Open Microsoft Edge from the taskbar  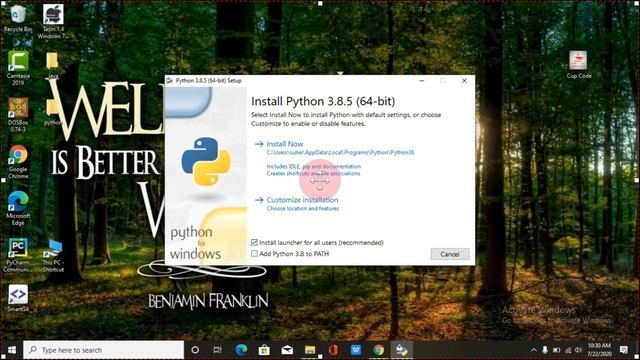coord(241,350)
